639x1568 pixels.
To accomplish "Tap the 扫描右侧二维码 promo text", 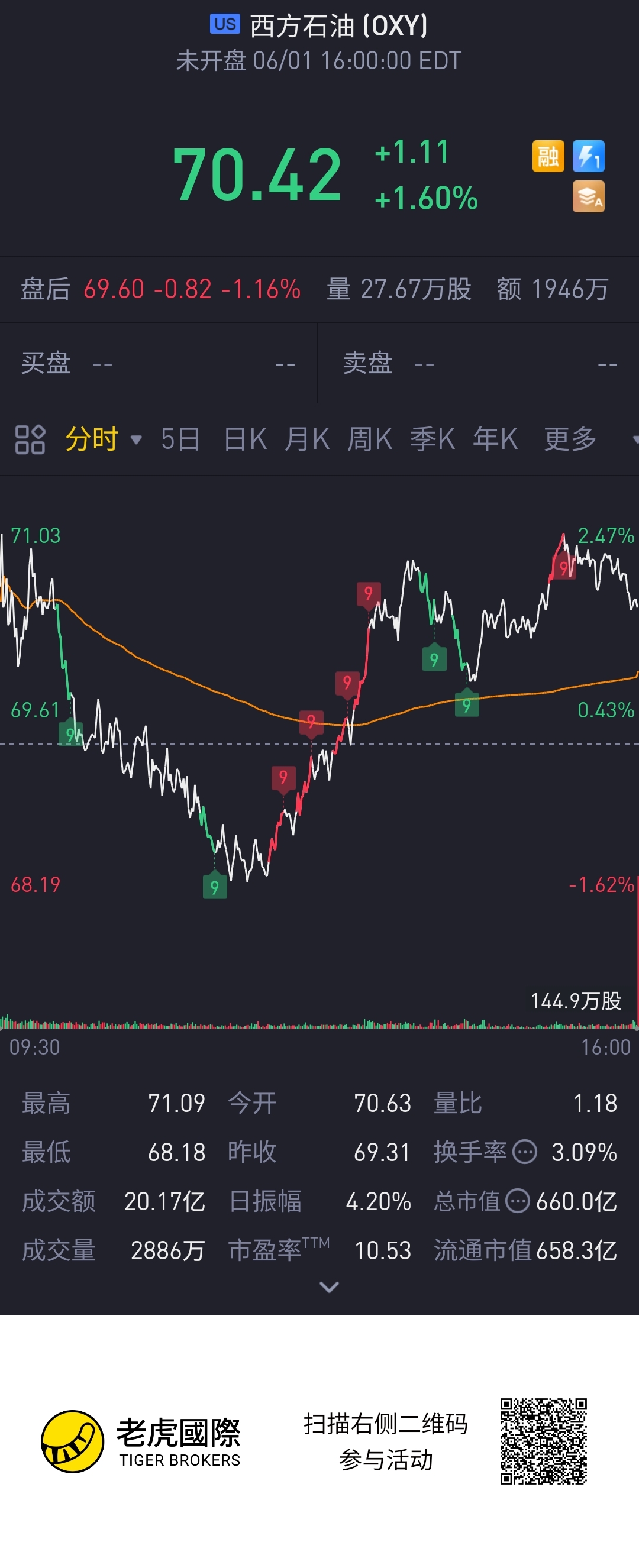I will pos(386,1423).
